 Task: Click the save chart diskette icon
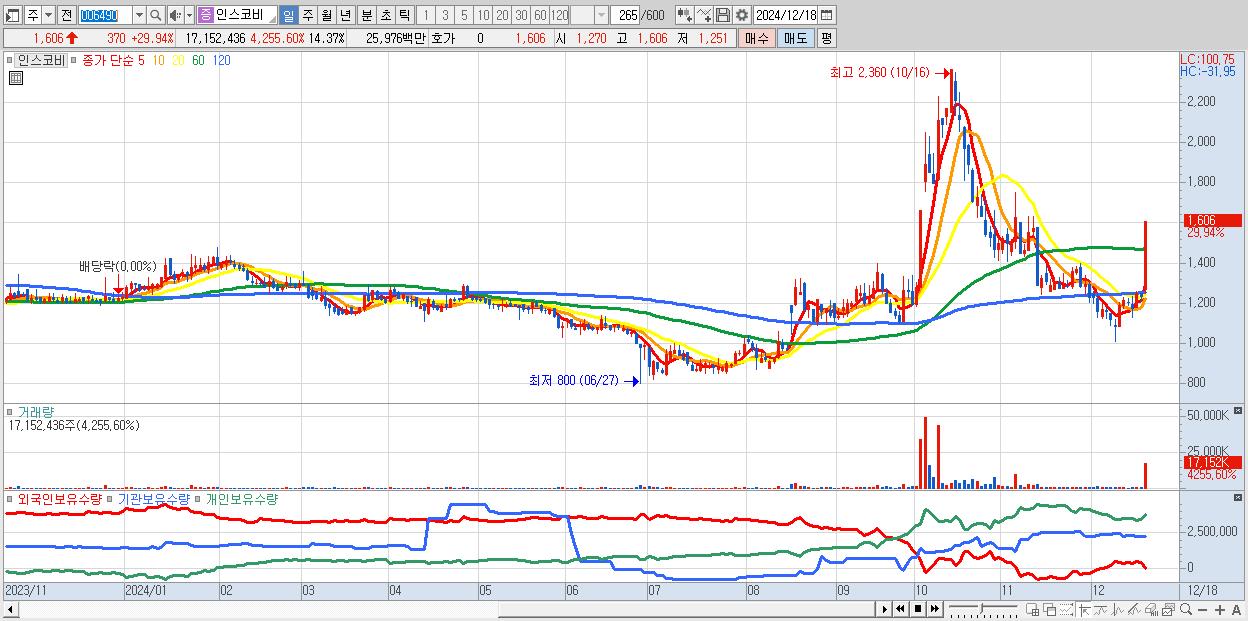pos(723,15)
